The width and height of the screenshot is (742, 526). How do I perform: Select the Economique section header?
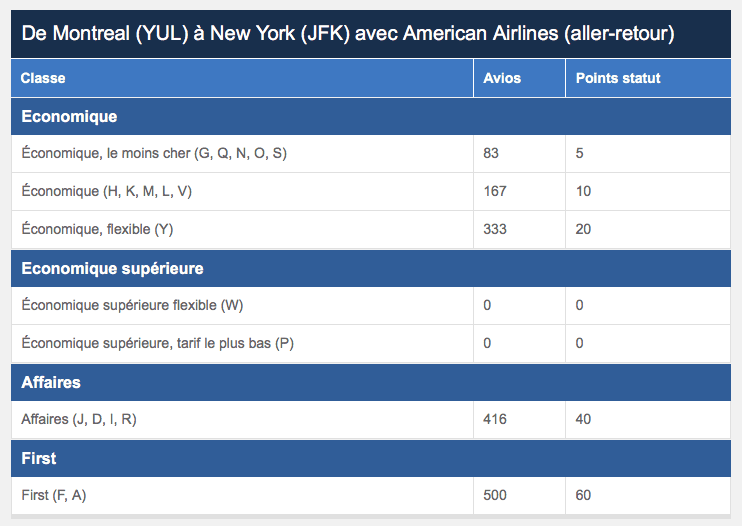(x=69, y=117)
